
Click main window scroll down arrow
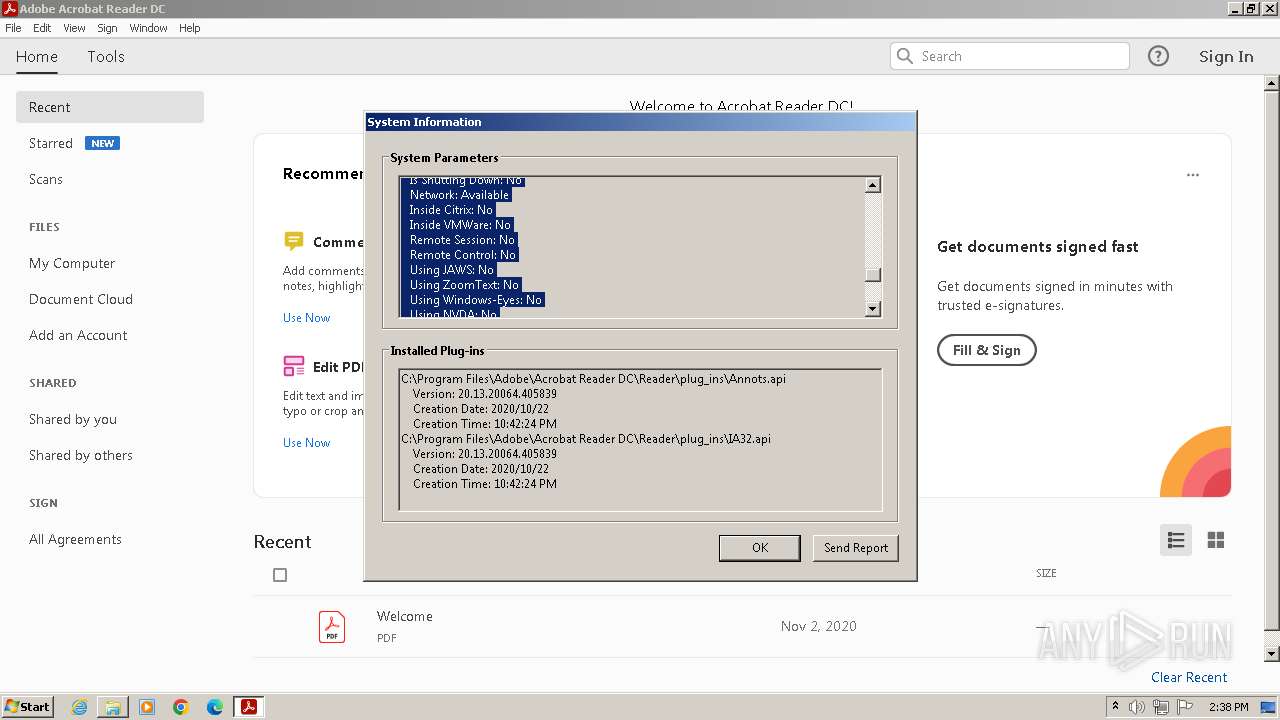1272,654
